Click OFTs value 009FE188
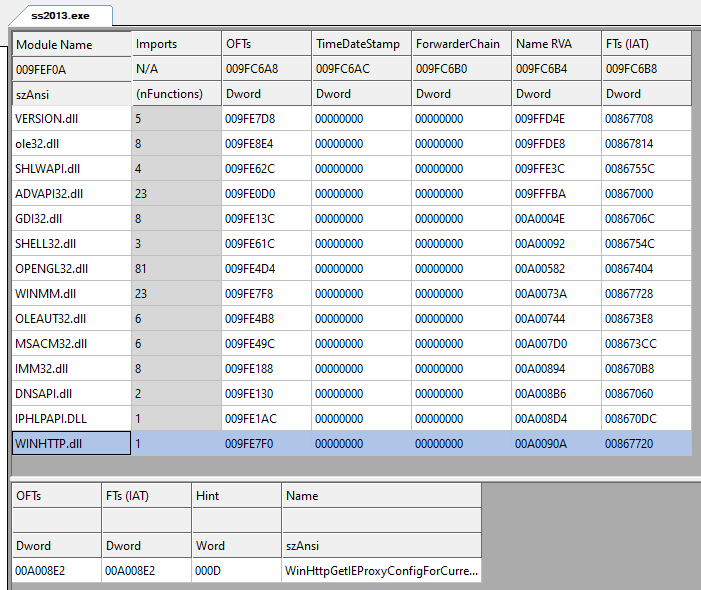The image size is (701, 590). point(266,369)
